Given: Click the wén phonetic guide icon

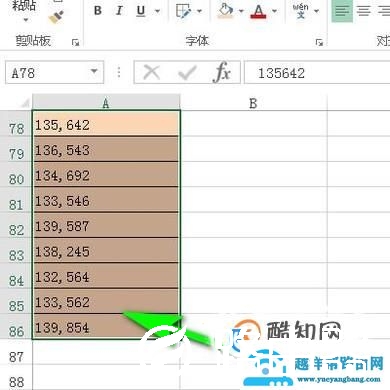Looking at the screenshot, I should [300, 11].
